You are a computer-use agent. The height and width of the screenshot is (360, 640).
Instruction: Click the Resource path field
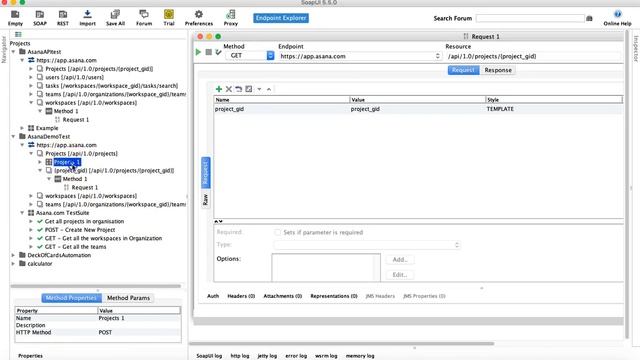pos(533,56)
